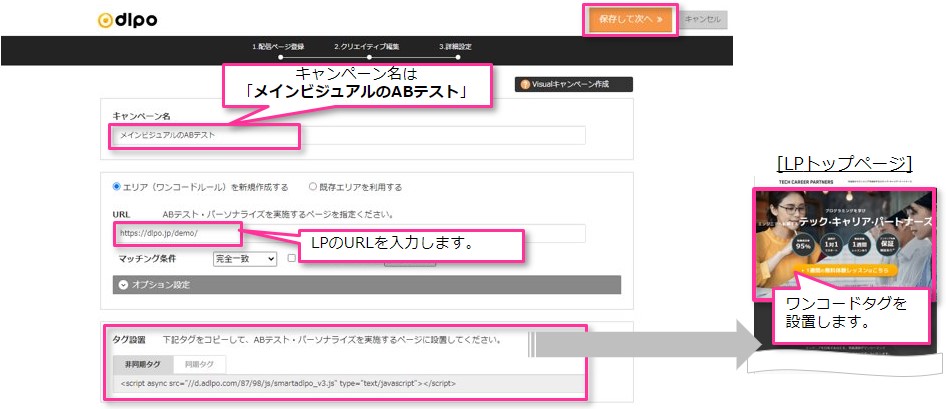Focus the キャンペーン名 input field
946x409 pixels.
[349, 136]
